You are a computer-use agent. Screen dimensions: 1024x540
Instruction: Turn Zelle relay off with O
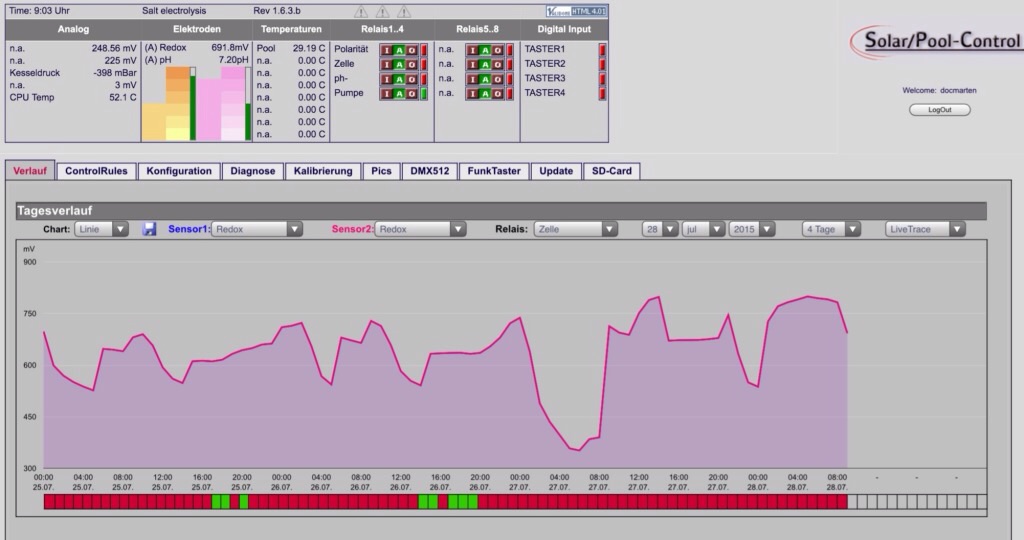pos(411,65)
